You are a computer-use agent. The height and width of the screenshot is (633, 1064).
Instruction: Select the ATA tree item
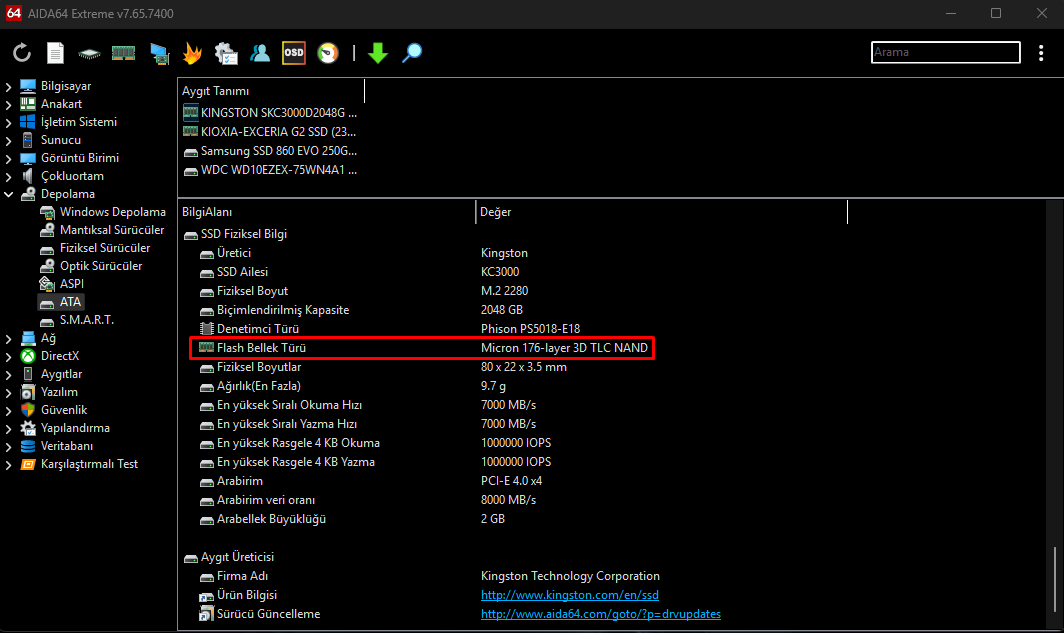(71, 302)
